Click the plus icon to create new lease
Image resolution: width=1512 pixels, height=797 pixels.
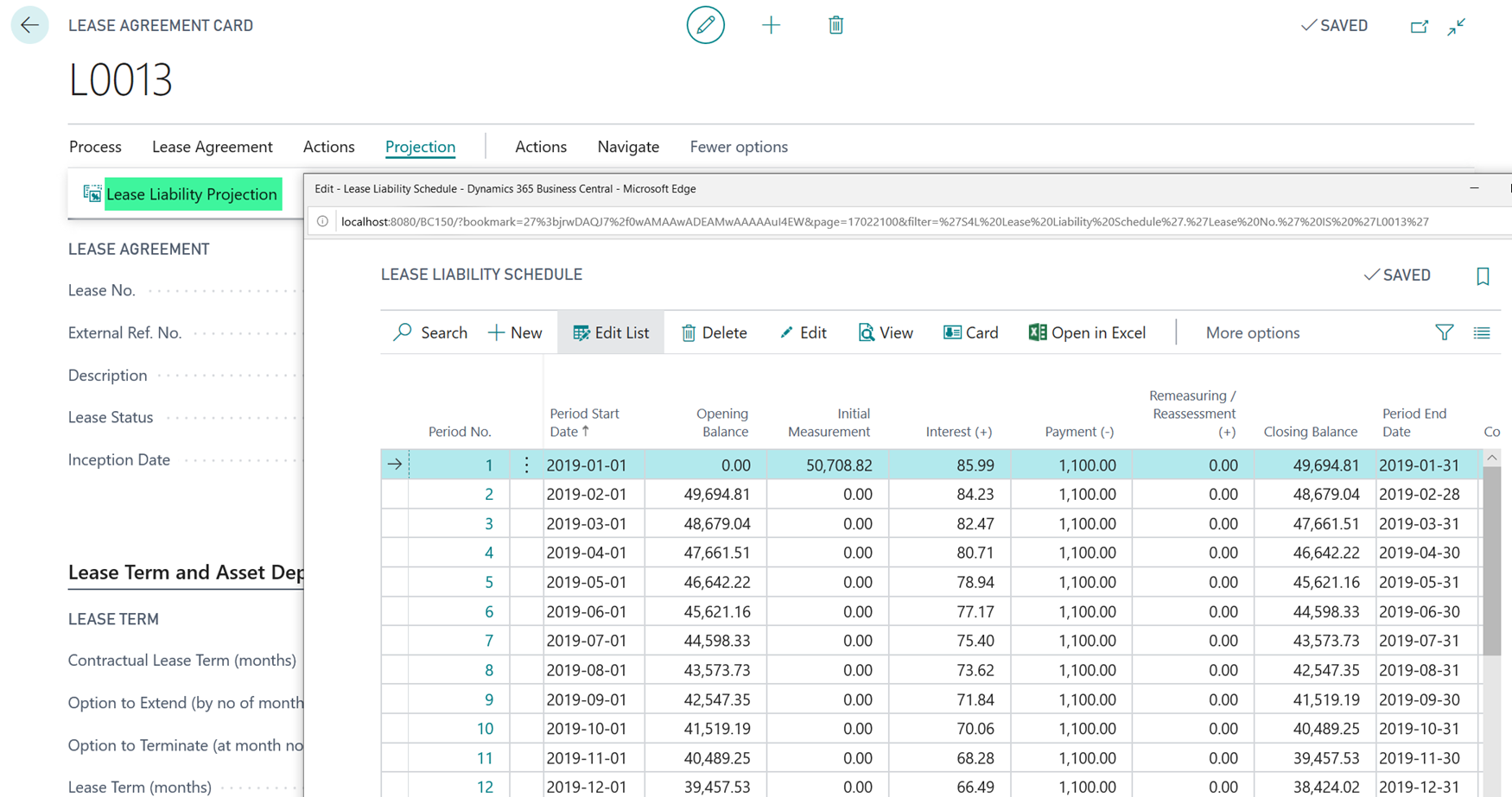771,25
